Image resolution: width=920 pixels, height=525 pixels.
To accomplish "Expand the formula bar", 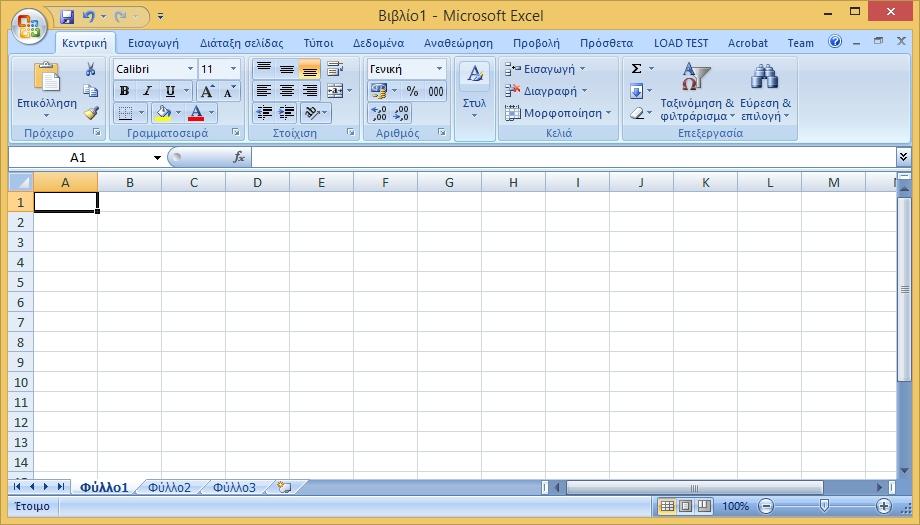I will click(x=904, y=156).
